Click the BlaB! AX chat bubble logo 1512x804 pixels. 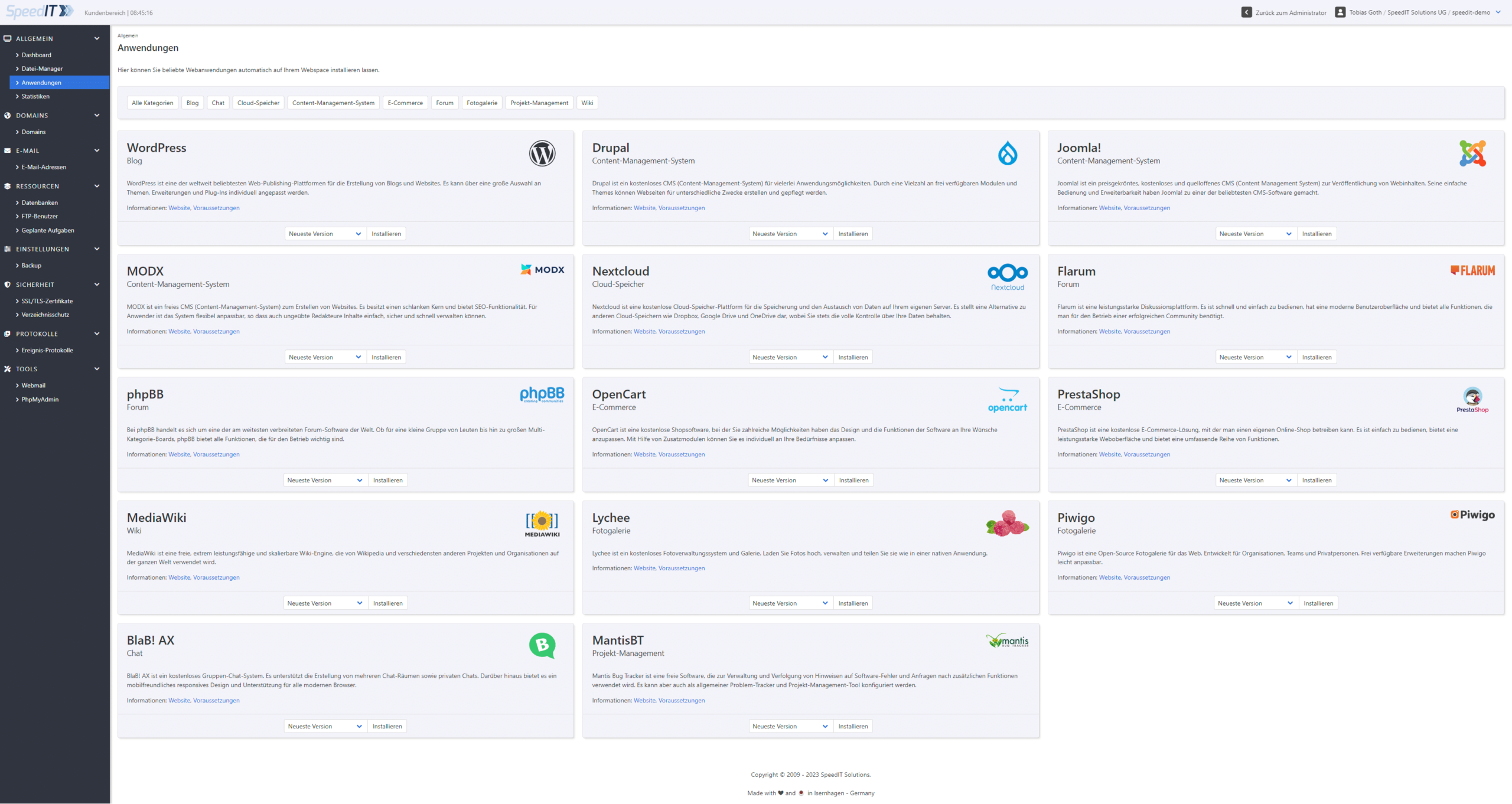[x=542, y=645]
